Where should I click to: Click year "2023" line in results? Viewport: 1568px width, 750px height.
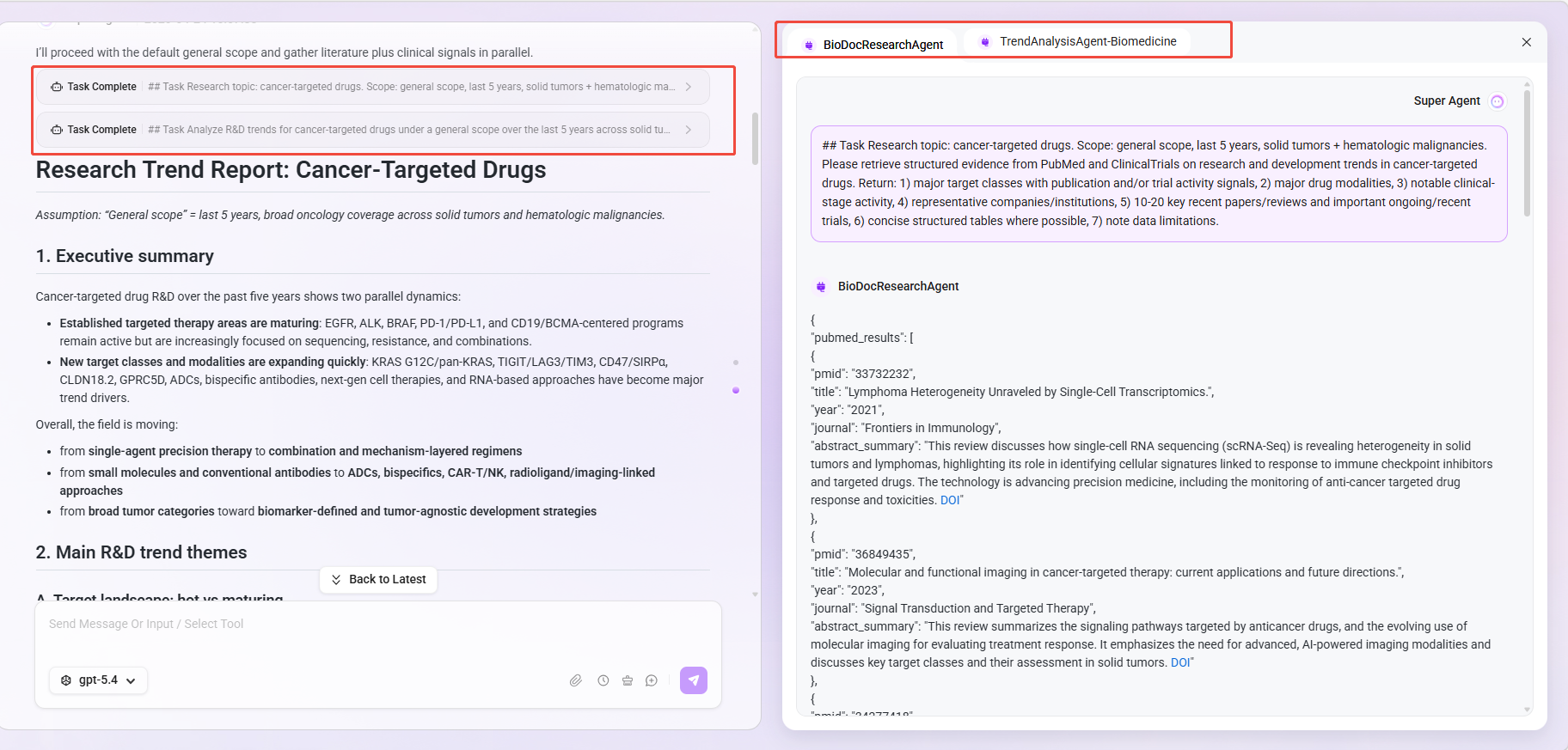(x=848, y=590)
